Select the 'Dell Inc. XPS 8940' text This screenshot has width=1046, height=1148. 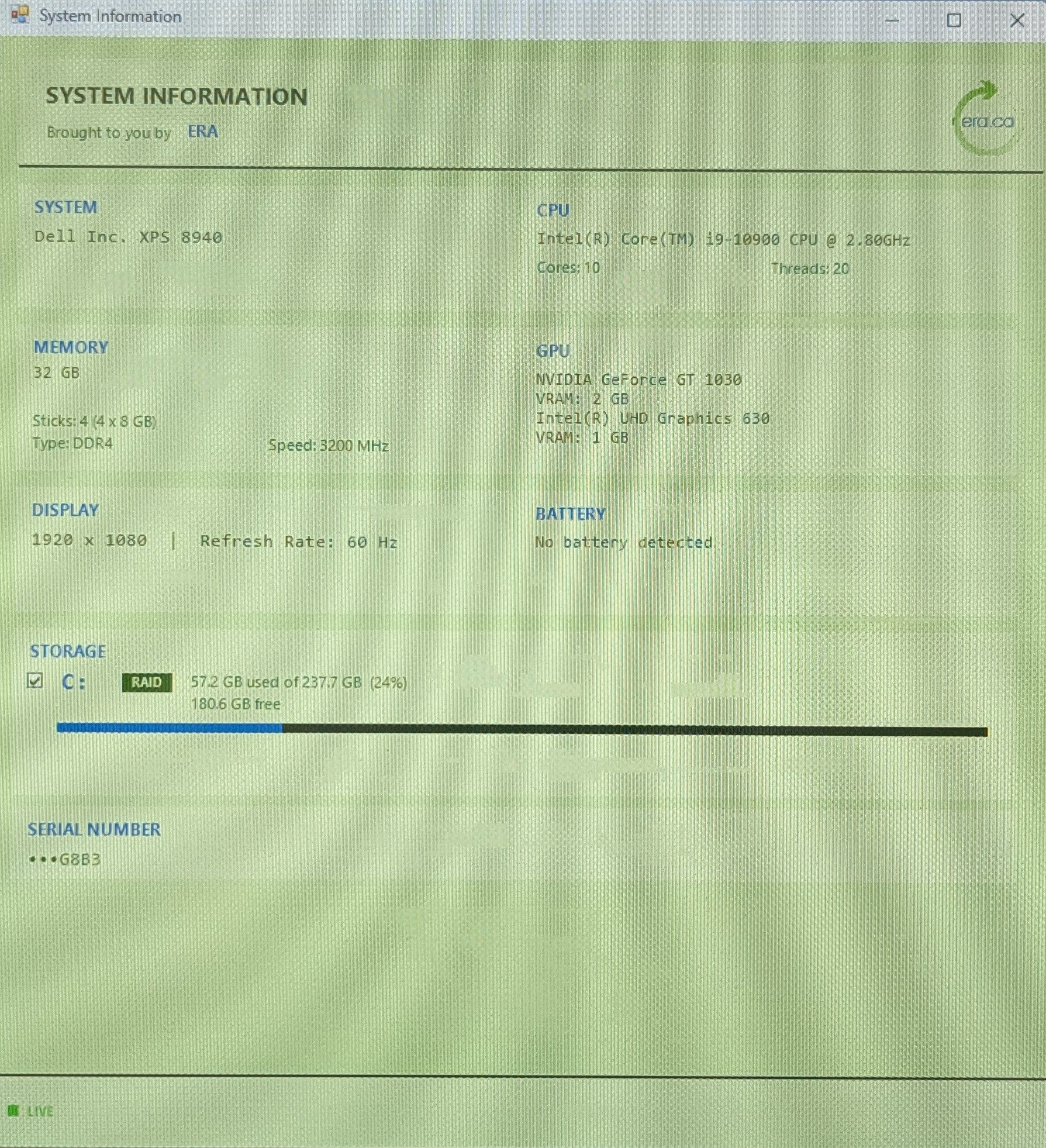tap(128, 237)
